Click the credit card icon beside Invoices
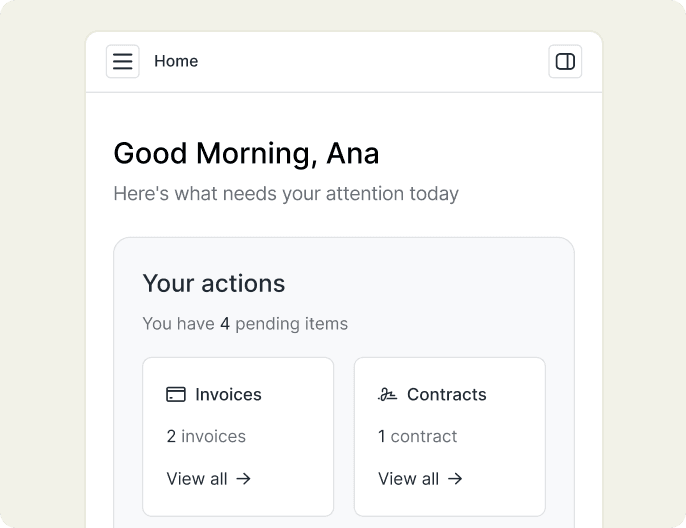The image size is (686, 528). (x=176, y=394)
